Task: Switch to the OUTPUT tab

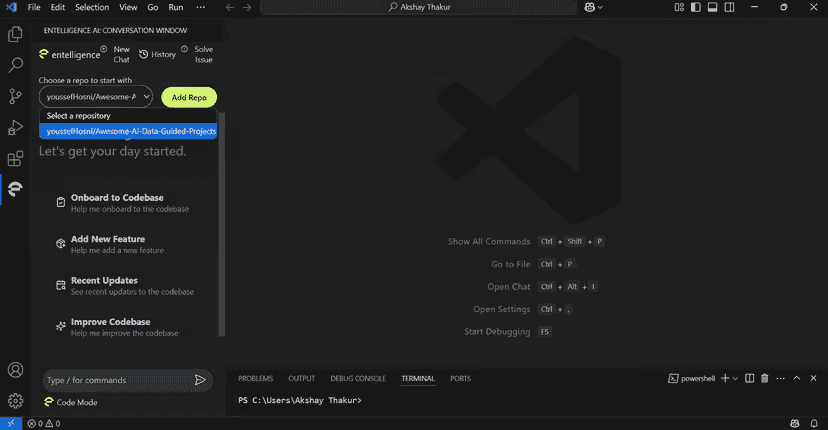Action: [x=302, y=379]
